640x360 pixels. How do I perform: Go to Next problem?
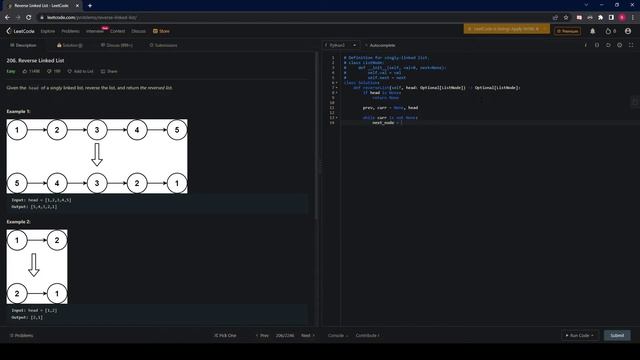tap(308, 336)
